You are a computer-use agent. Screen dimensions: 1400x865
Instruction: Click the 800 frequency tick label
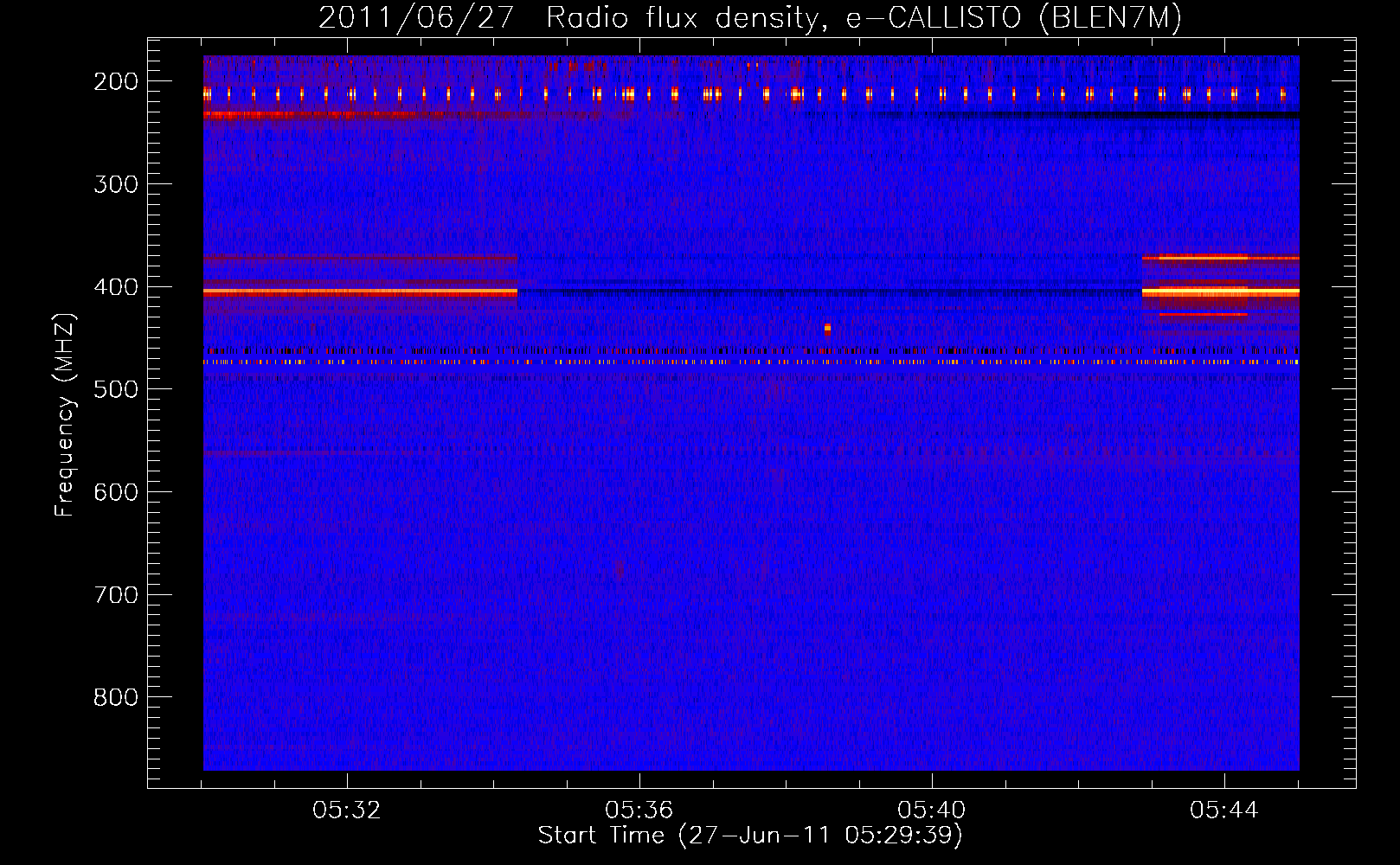(116, 697)
